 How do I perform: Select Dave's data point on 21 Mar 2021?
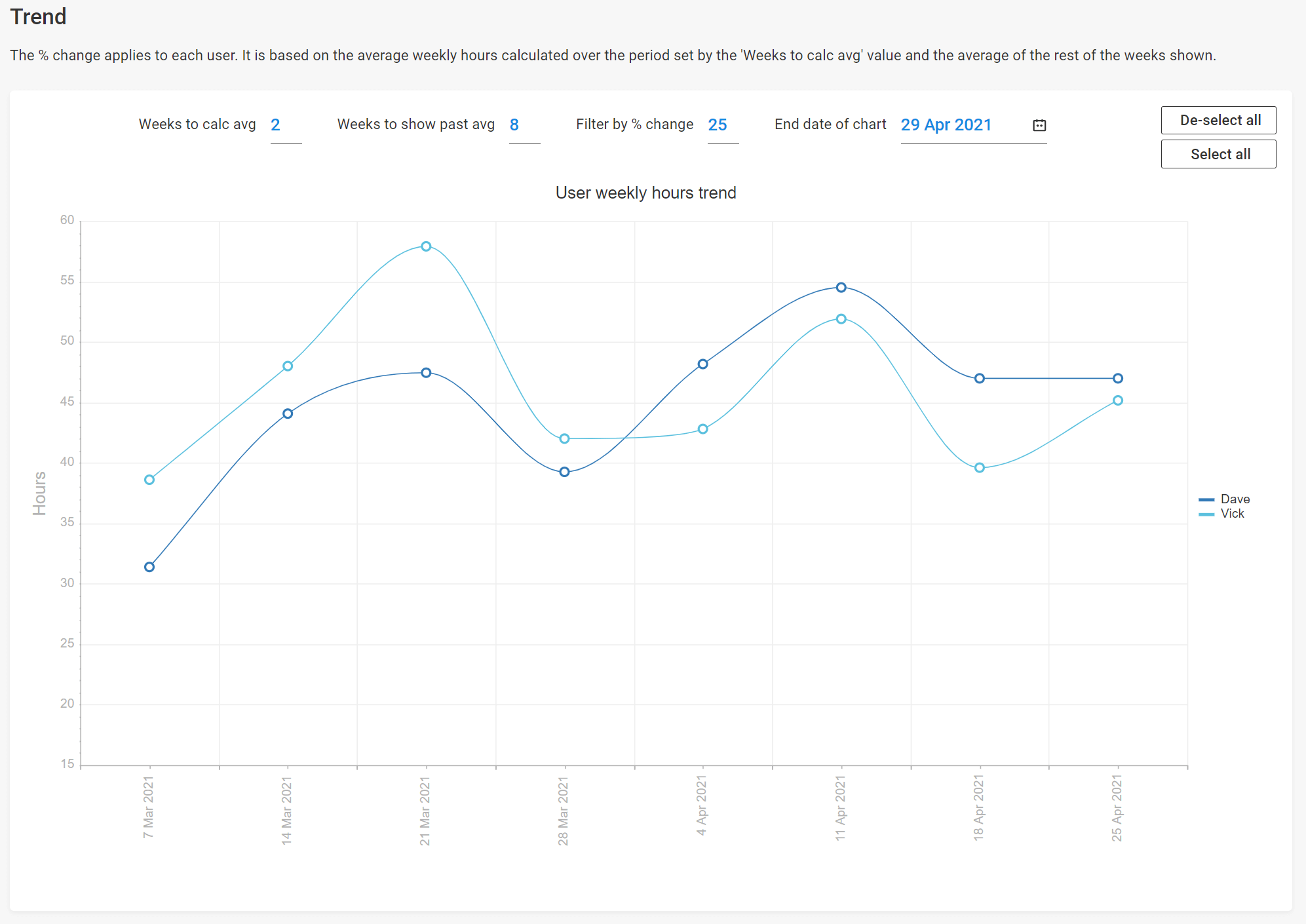[x=426, y=373]
